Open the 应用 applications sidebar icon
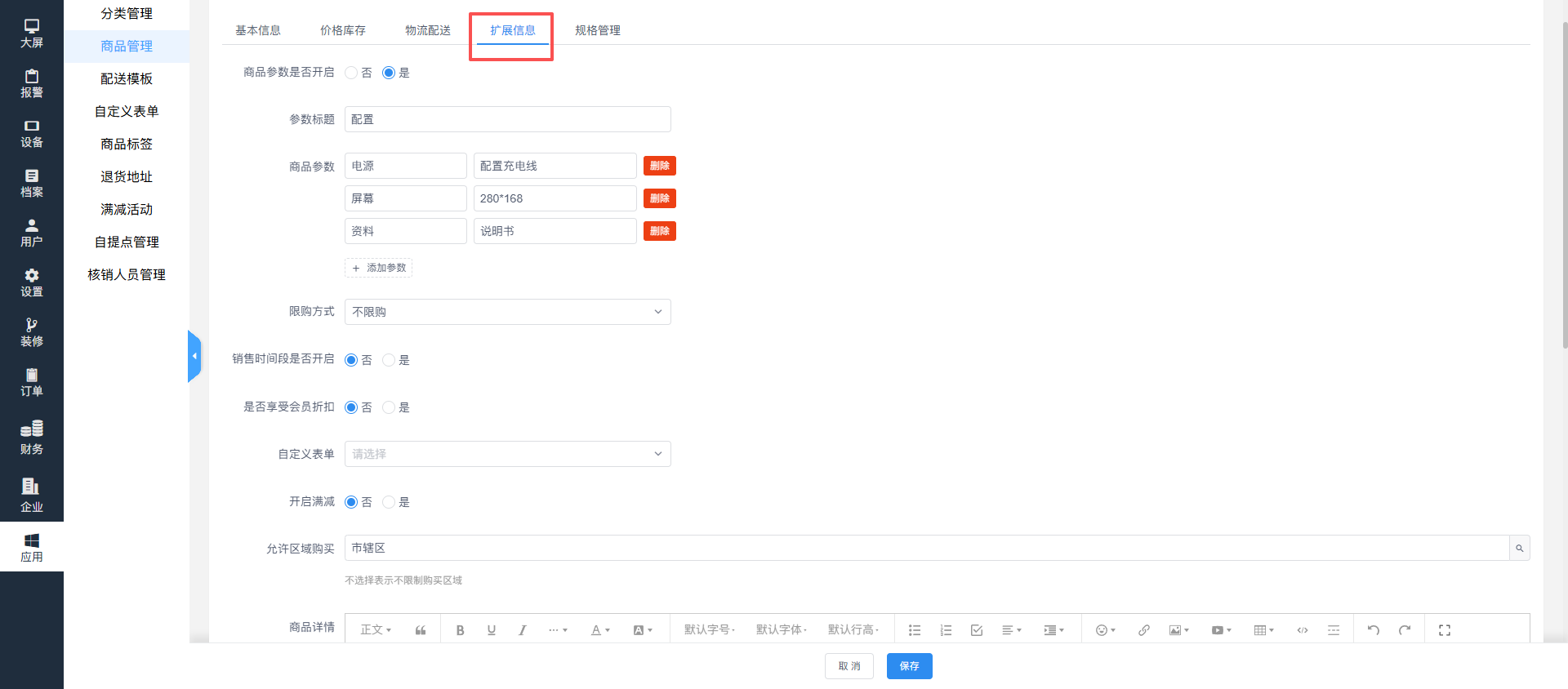This screenshot has width=1568, height=689. [31, 548]
